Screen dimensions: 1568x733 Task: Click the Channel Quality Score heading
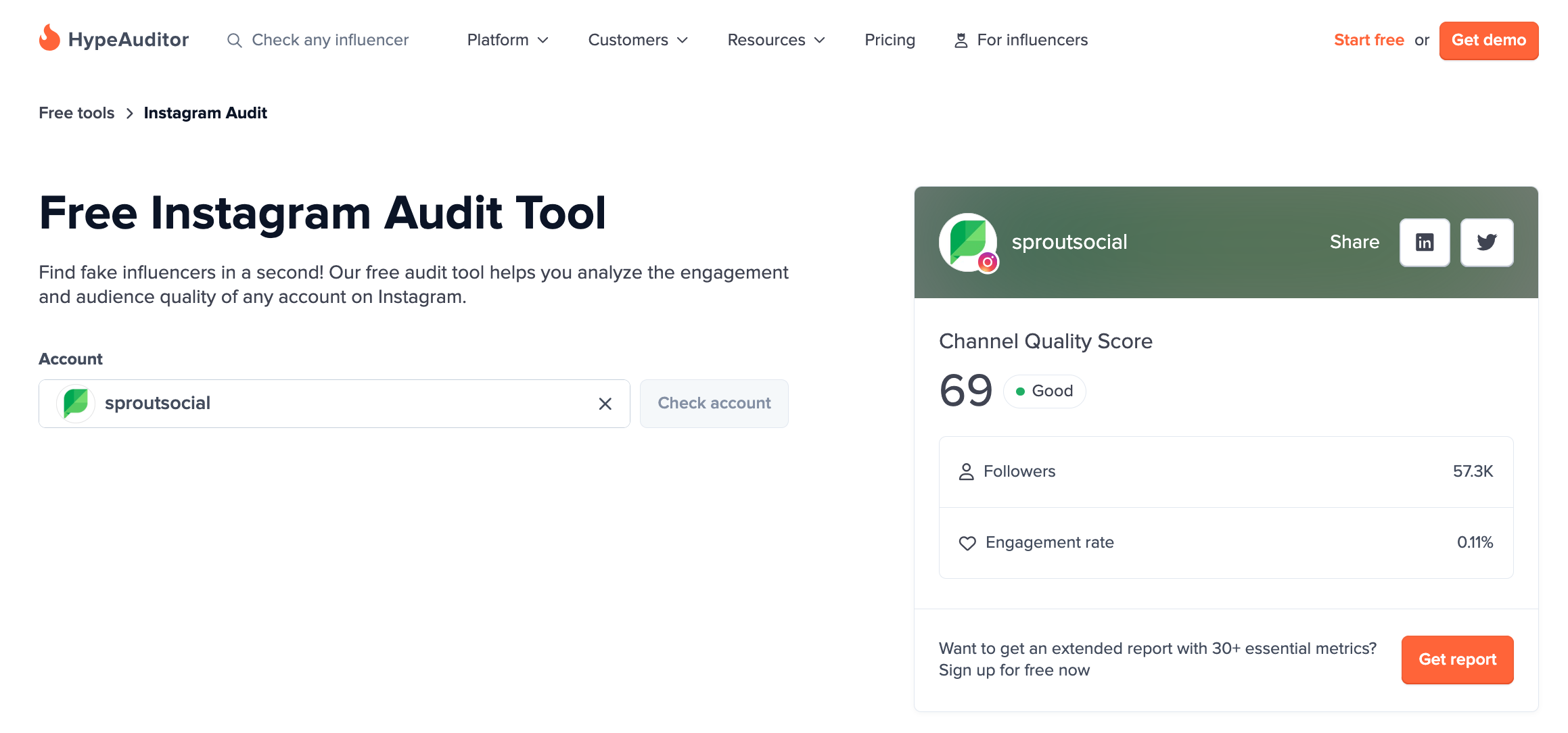(1046, 341)
